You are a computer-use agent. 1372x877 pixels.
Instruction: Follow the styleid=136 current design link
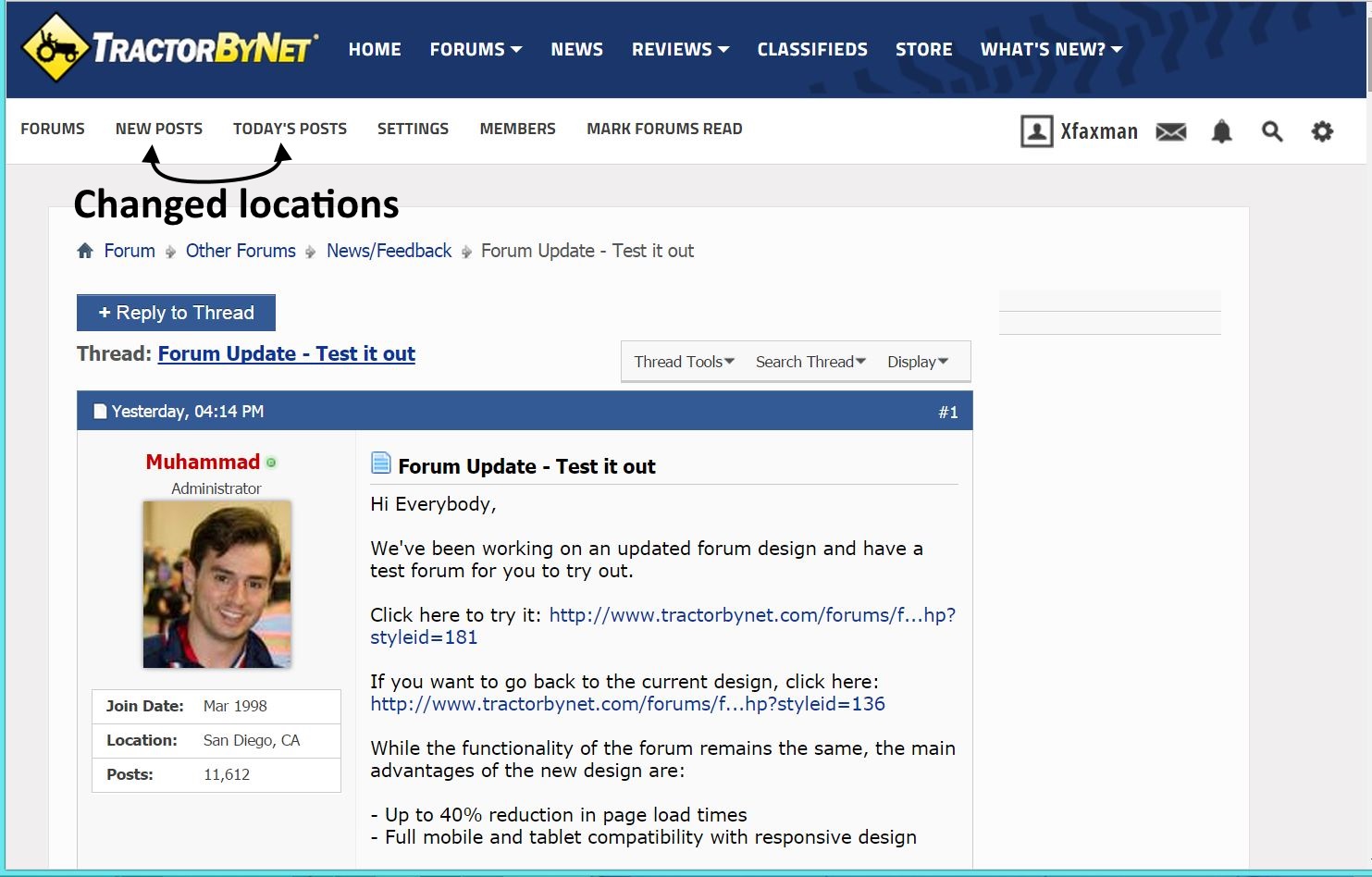coord(627,704)
